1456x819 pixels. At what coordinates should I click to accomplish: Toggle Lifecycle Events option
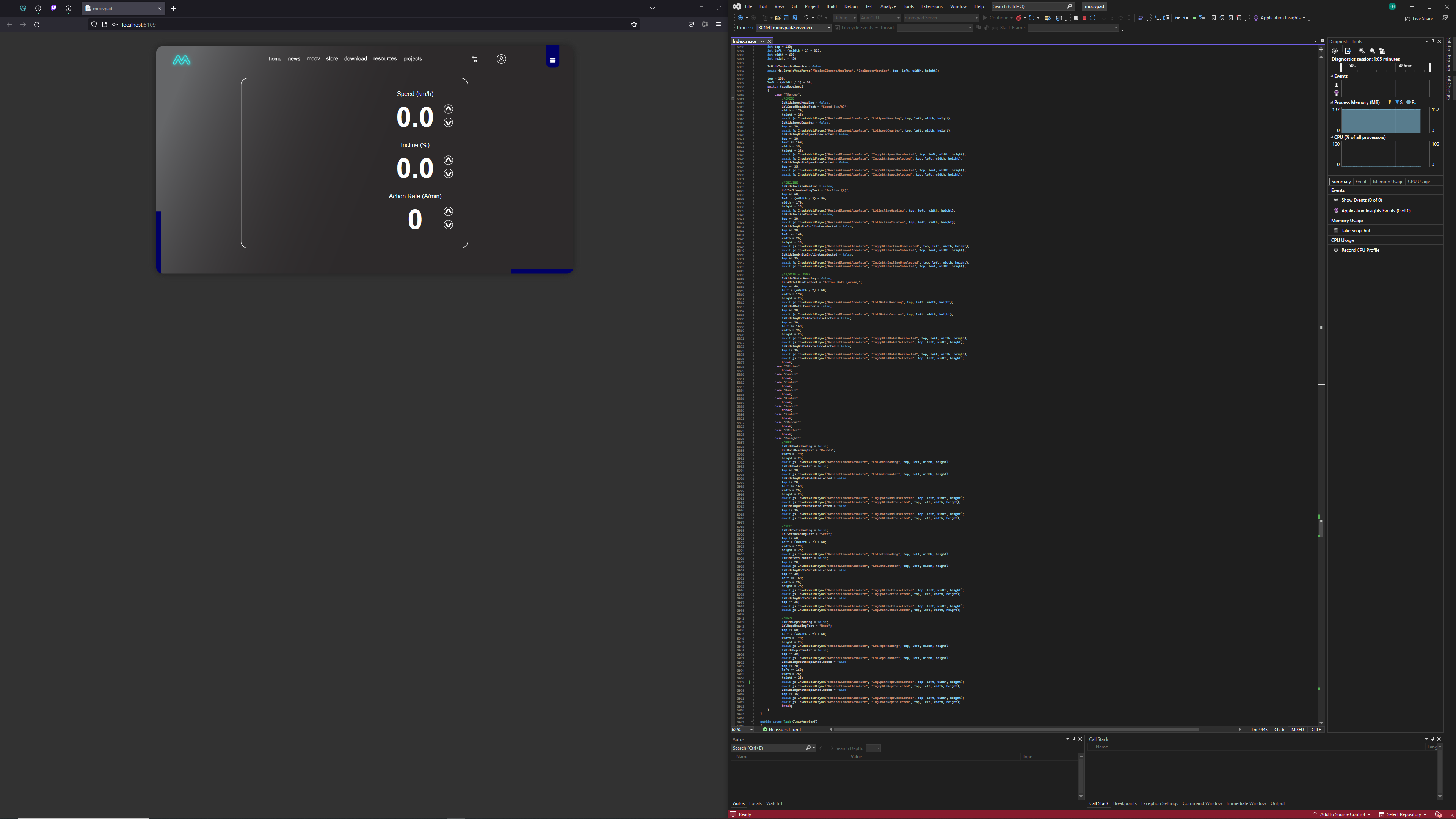click(x=856, y=28)
